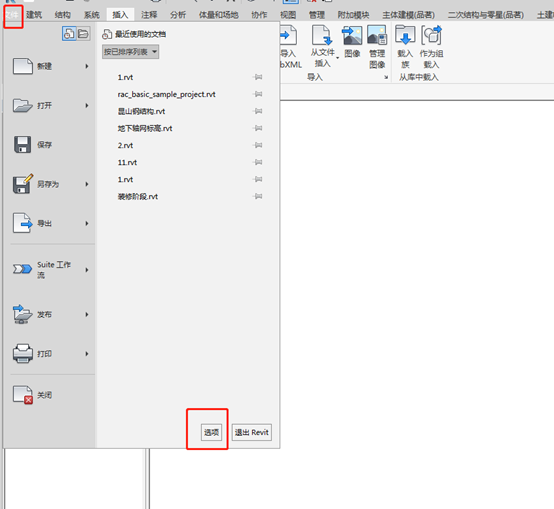Open recent file 2.rvt
Image resolution: width=554 pixels, height=509 pixels.
125,145
